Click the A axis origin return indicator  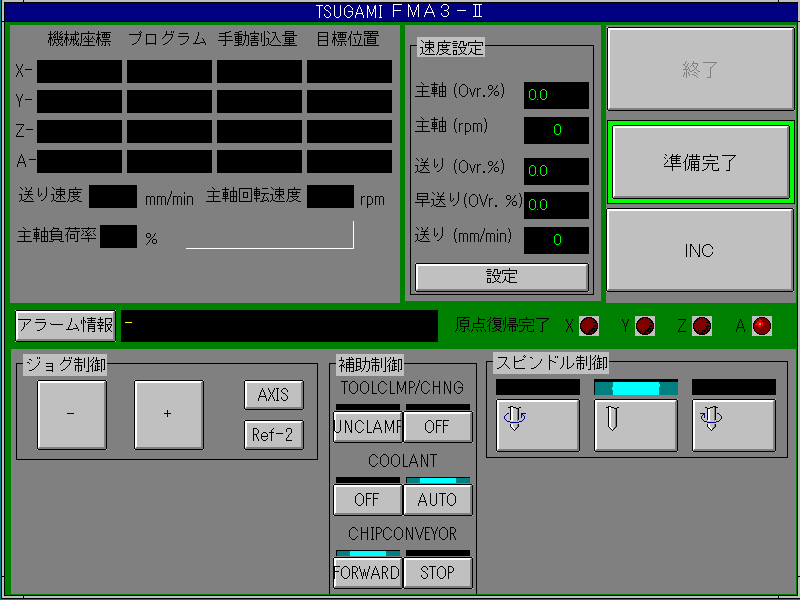coord(762,326)
